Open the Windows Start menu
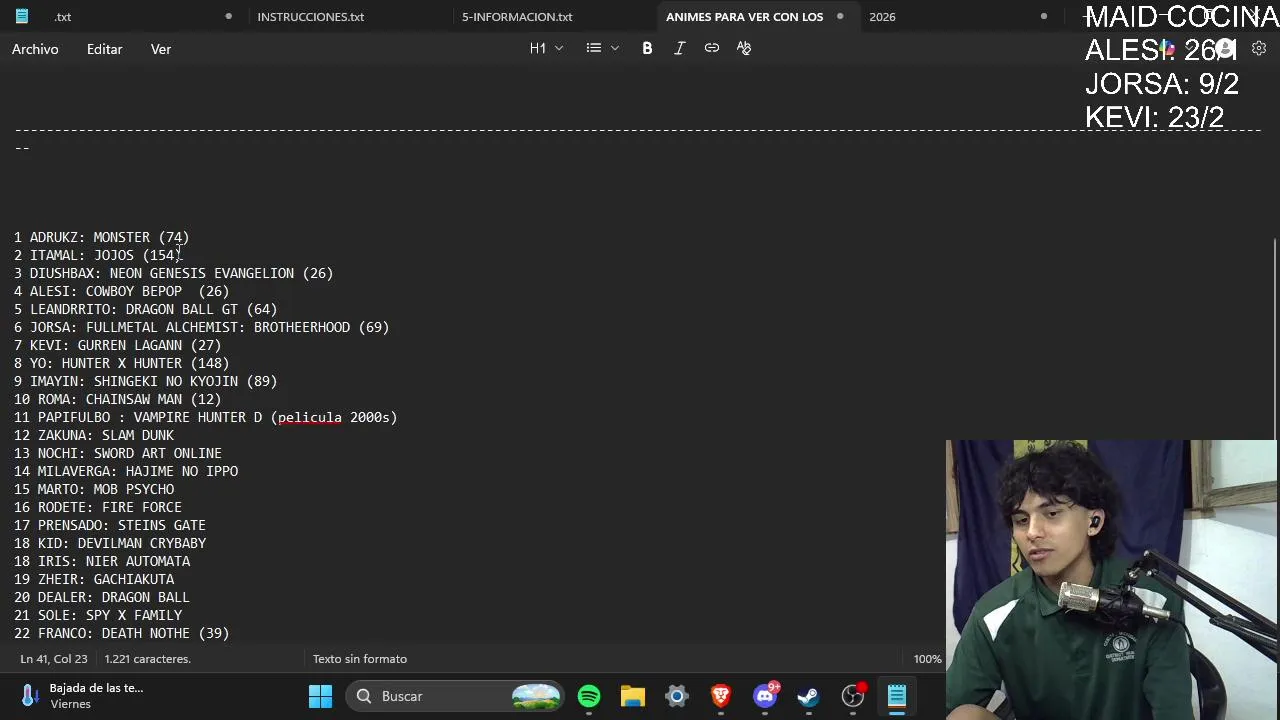 click(320, 696)
